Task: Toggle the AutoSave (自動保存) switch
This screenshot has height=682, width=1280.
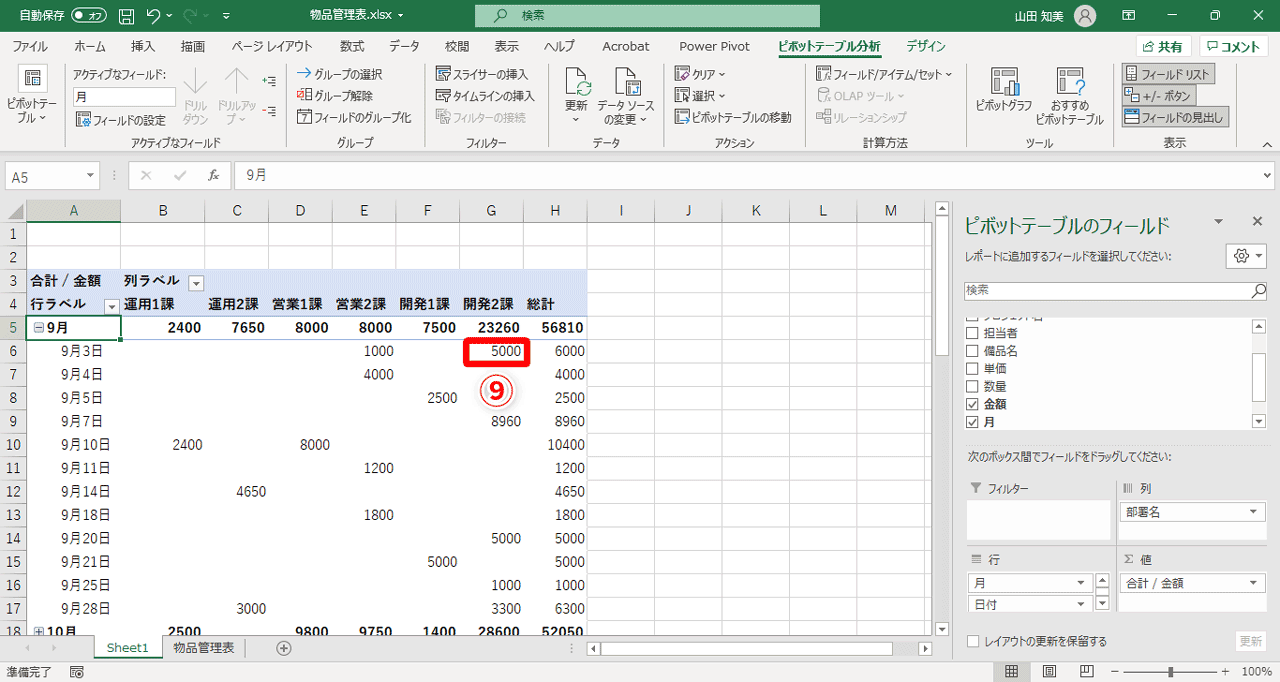Action: tap(89, 16)
